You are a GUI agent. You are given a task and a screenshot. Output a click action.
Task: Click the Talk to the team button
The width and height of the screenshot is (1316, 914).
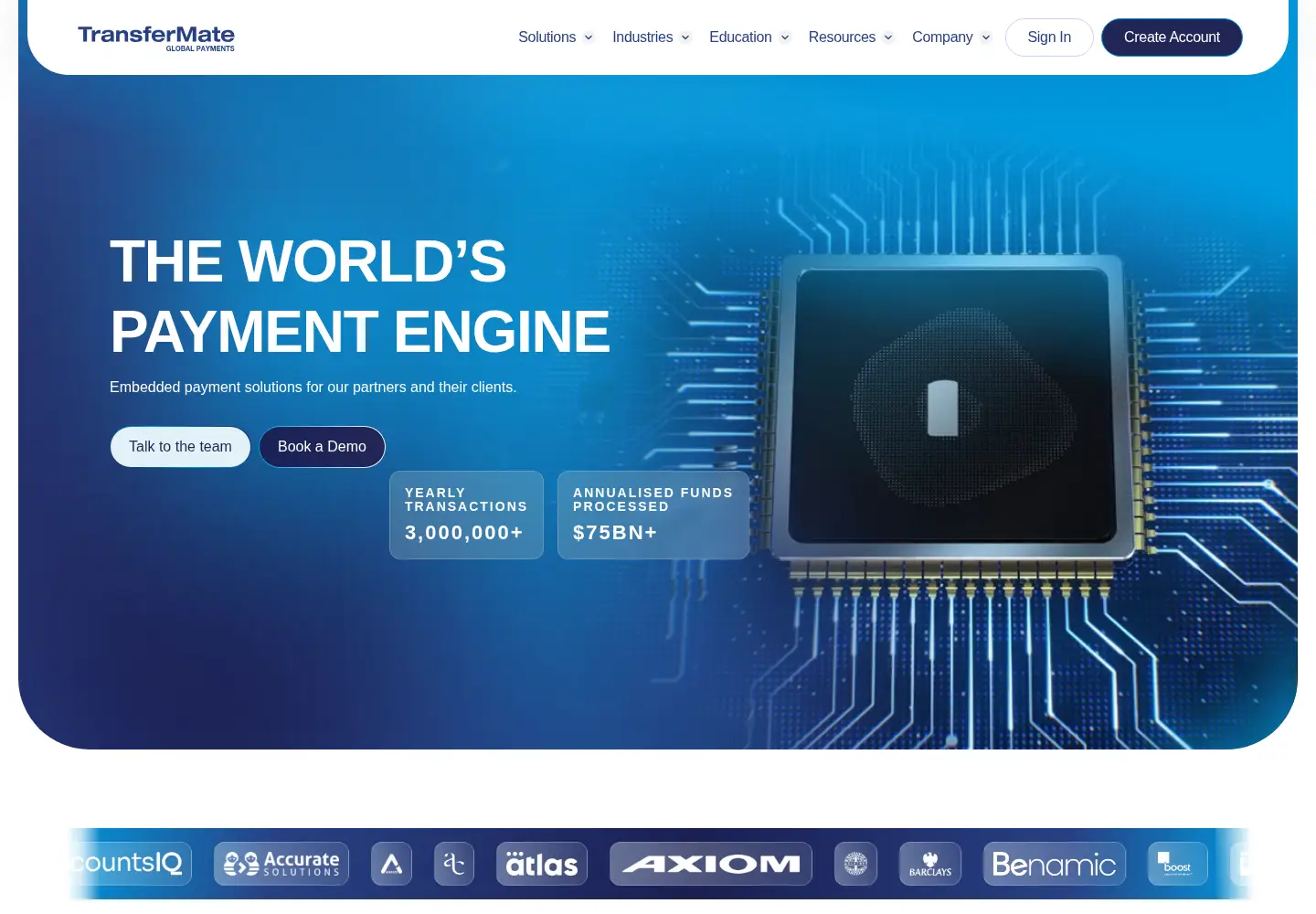click(x=180, y=447)
